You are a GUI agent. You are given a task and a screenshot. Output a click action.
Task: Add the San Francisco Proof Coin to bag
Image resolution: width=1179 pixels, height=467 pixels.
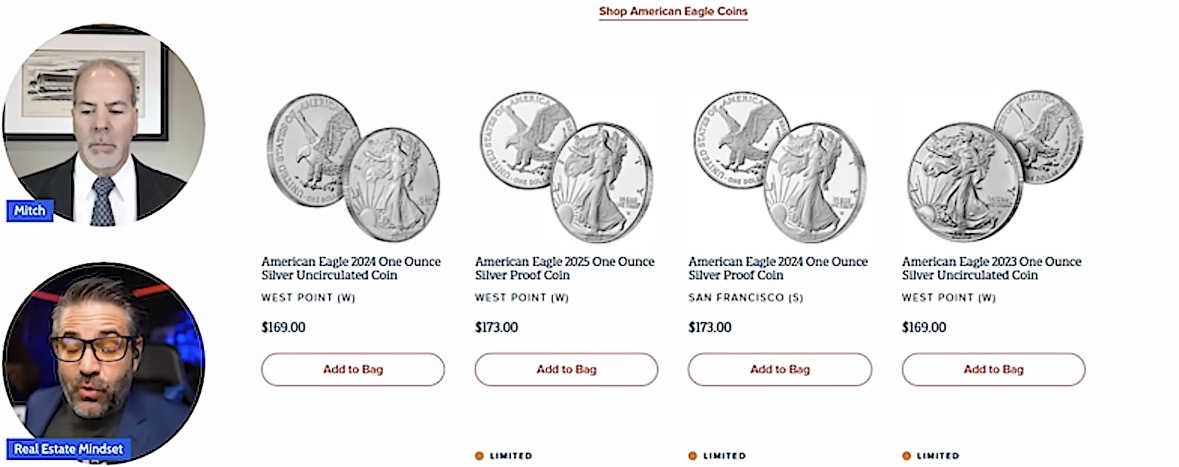point(780,369)
